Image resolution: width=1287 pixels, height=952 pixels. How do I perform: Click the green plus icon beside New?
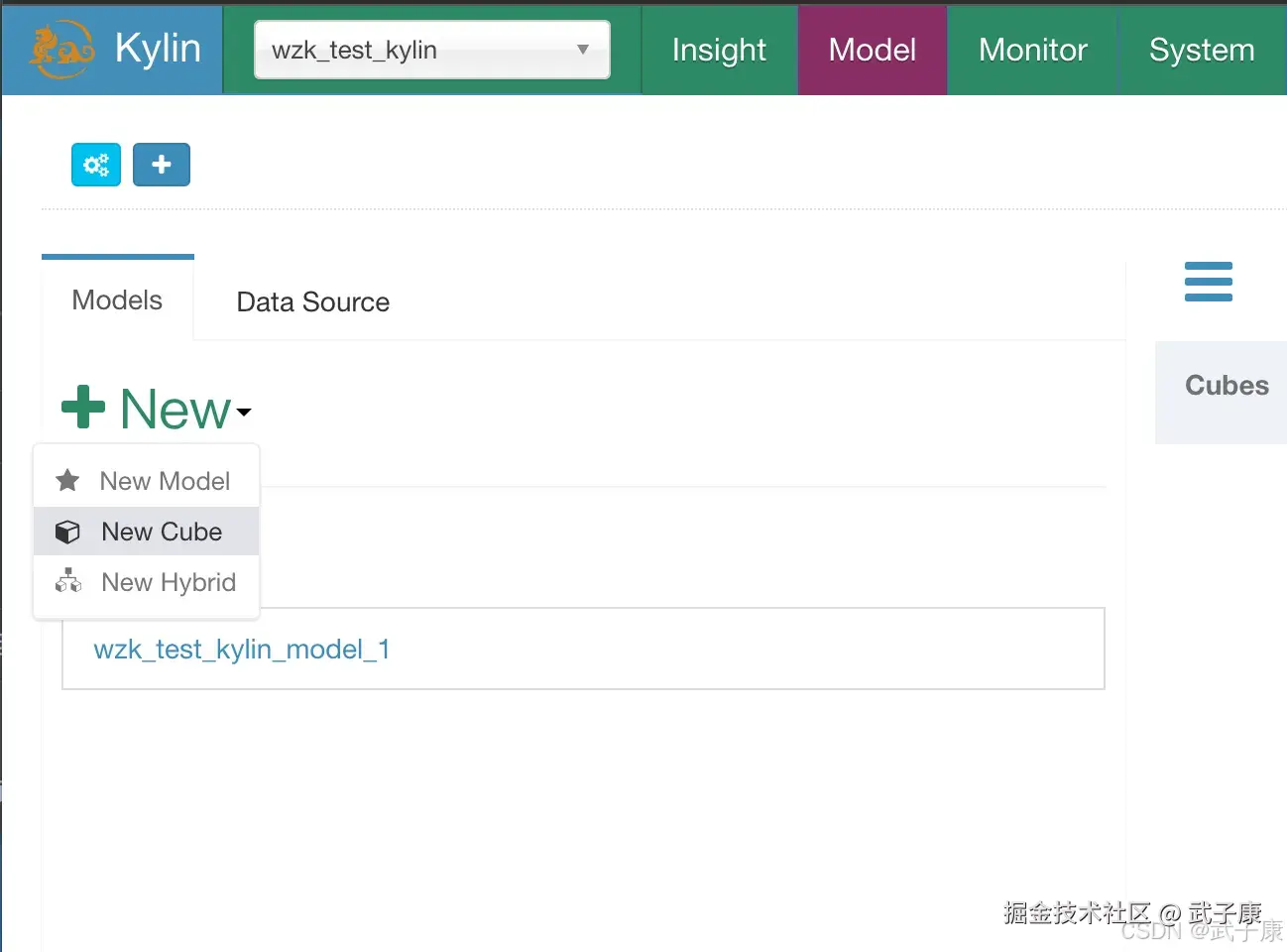tap(83, 408)
